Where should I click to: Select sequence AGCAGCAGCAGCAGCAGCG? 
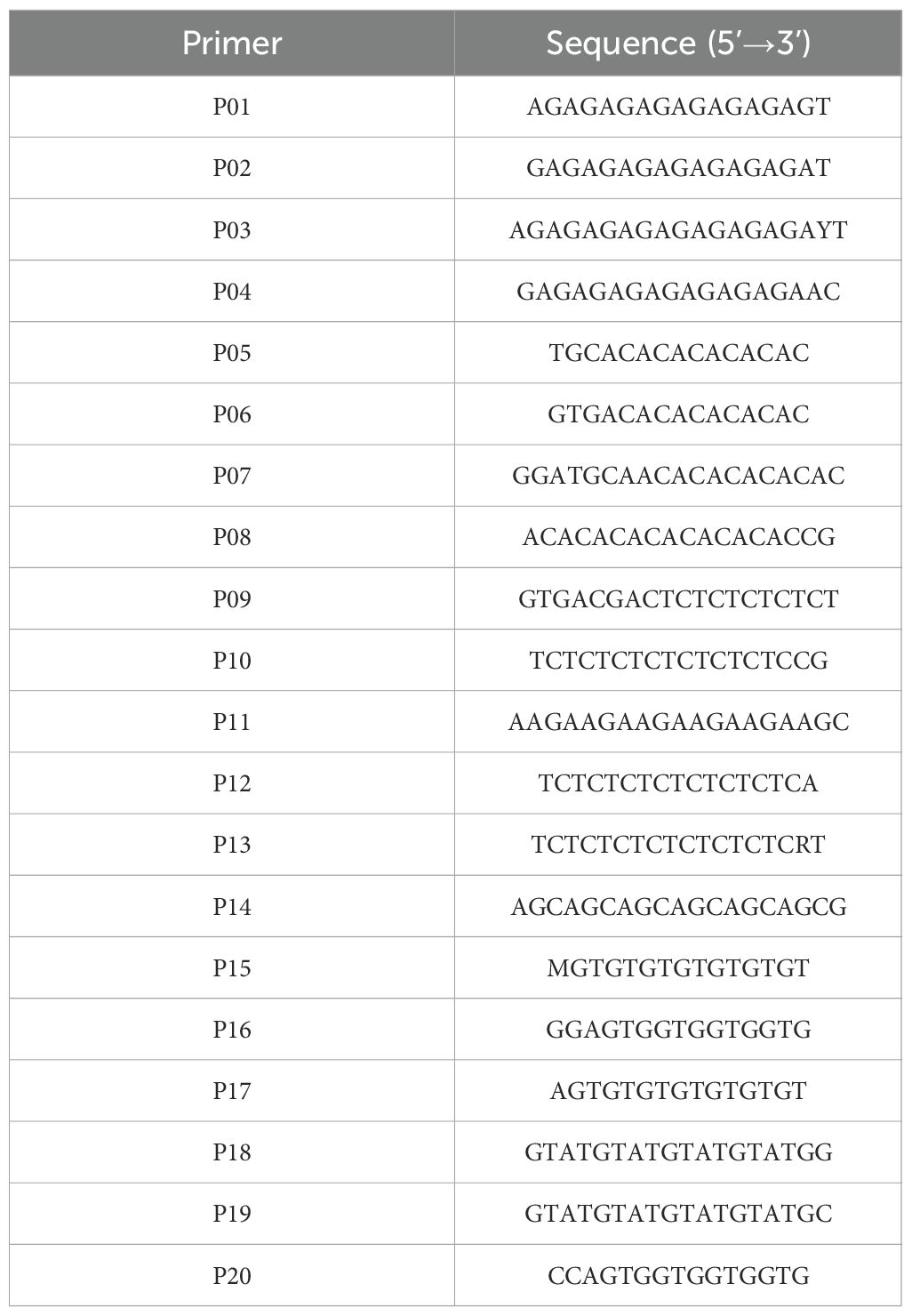point(678,907)
